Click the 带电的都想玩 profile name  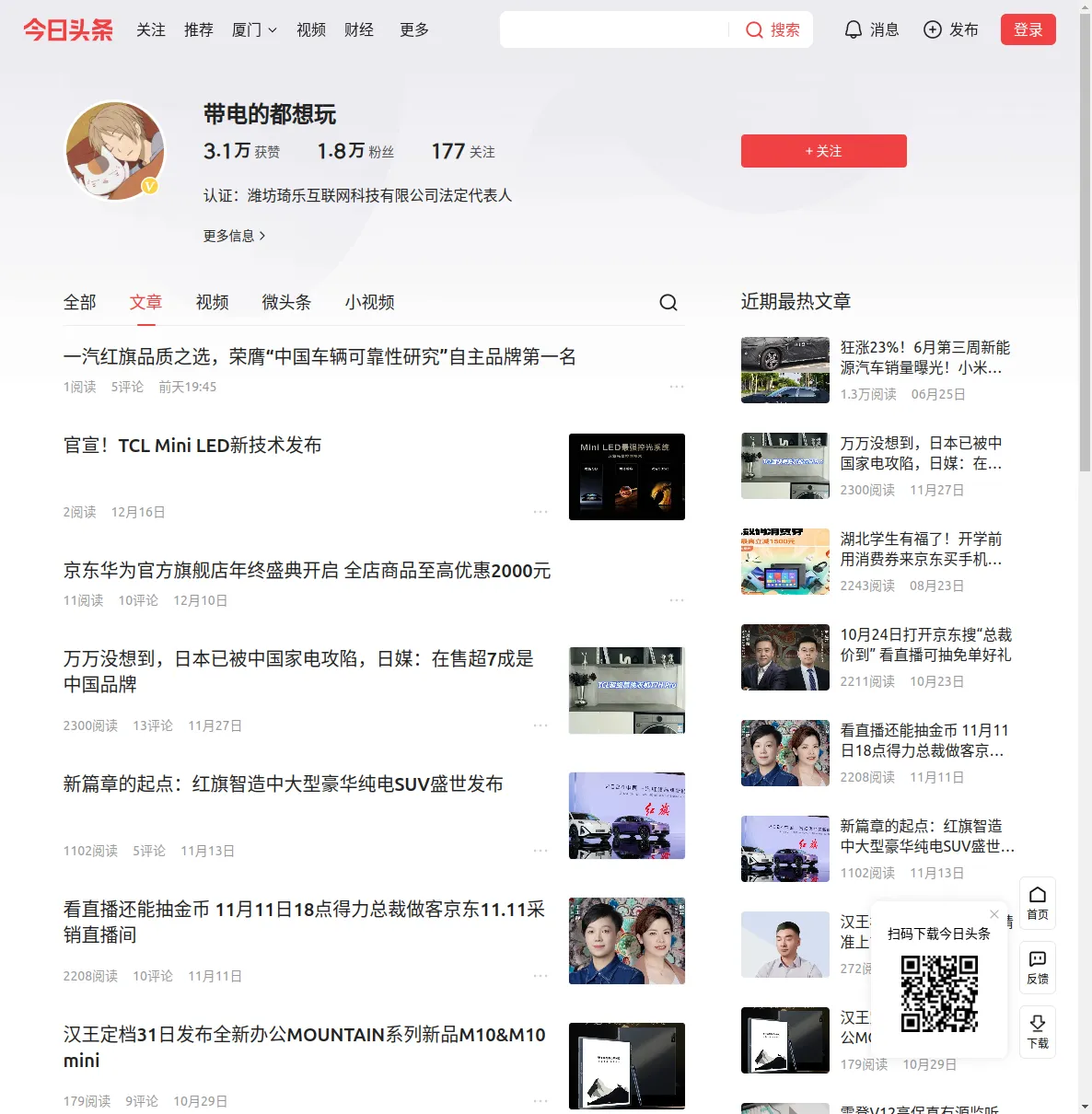pos(270,114)
